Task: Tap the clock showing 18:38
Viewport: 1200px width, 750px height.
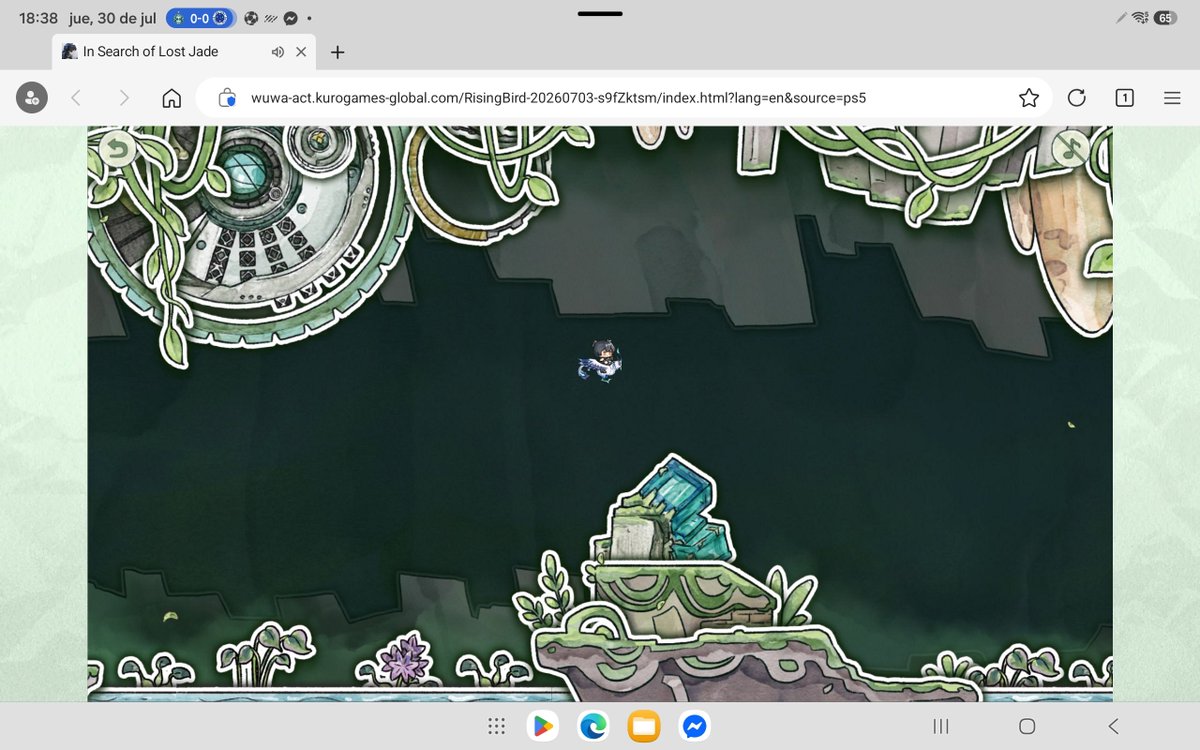Action: (38, 18)
